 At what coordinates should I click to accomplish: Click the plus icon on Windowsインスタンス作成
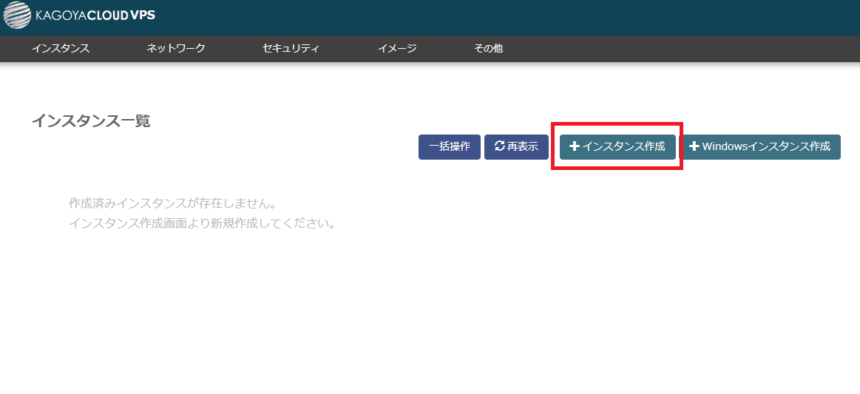click(x=694, y=147)
